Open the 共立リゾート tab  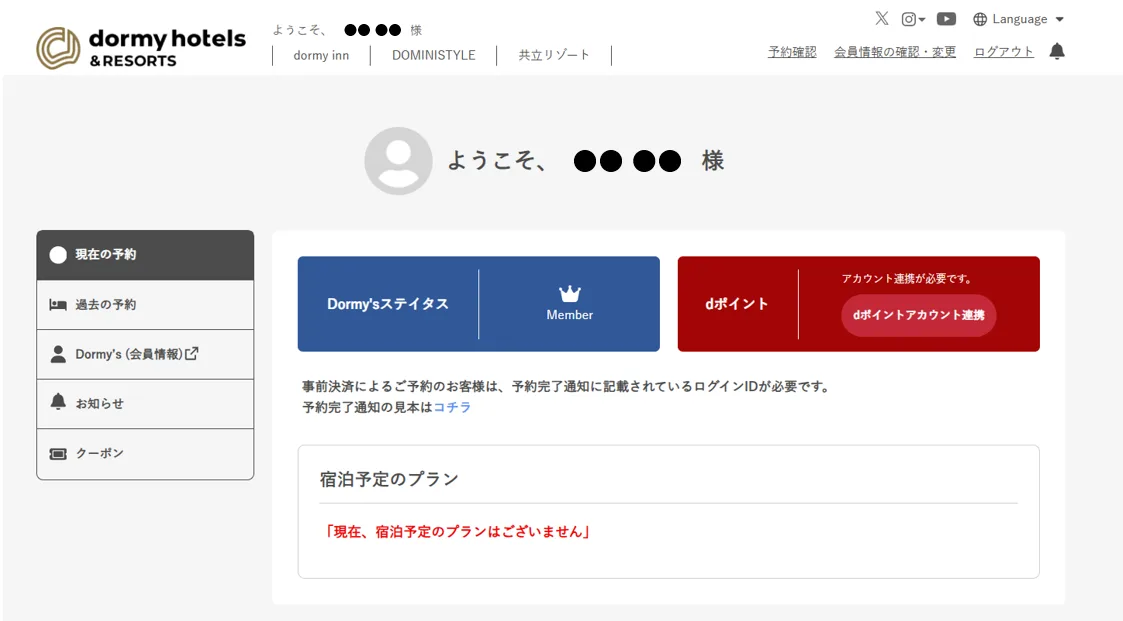[x=554, y=55]
